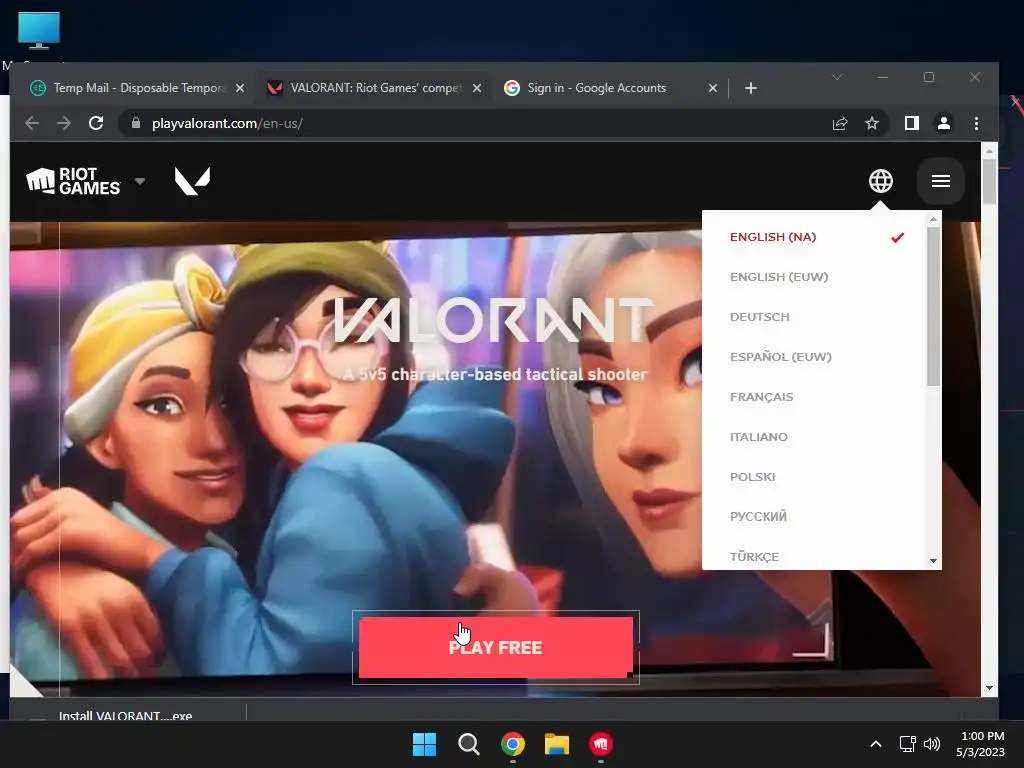Open the hamburger navigation menu
1024x768 pixels.
pos(940,181)
